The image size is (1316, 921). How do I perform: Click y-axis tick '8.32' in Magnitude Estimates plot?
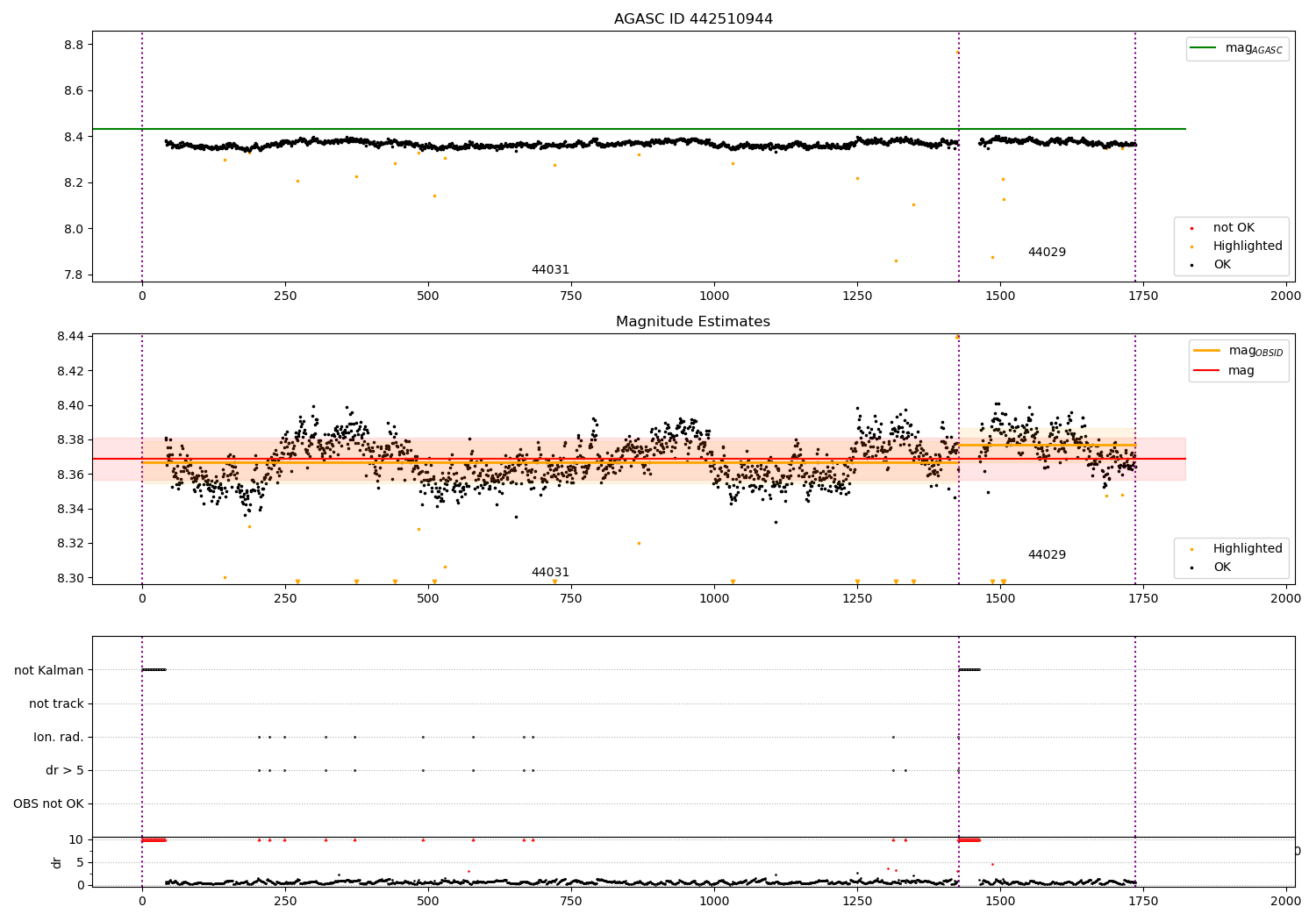pos(69,544)
